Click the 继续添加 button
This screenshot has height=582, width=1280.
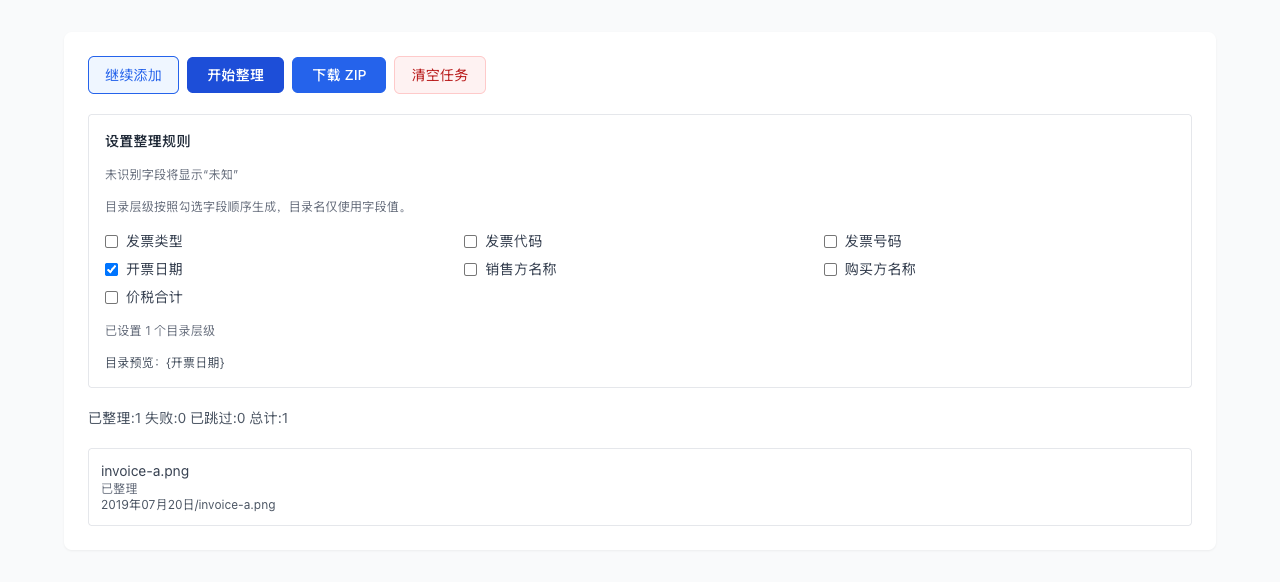tap(133, 75)
